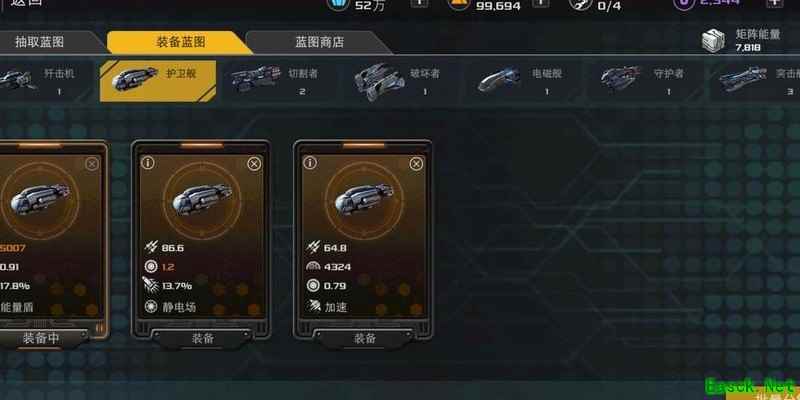Remove the blueprint card with 静电场 skill
This screenshot has height=400, width=800.
pos(254,164)
